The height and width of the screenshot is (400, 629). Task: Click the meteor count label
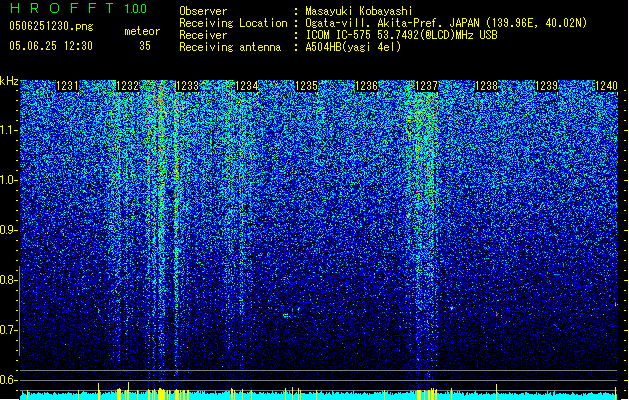pos(142,31)
